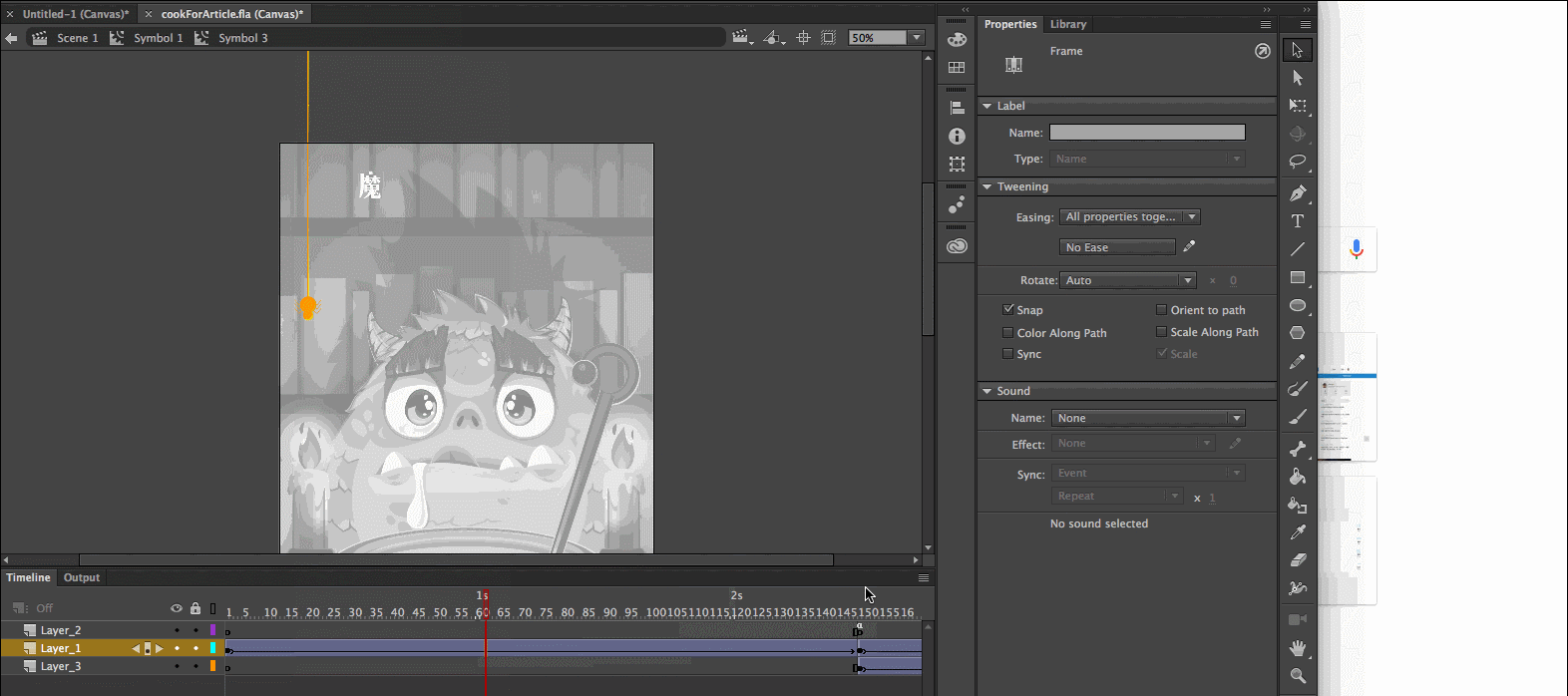The image size is (1568, 696).
Task: Open the stage zoom 50% dropdown
Action: [916, 38]
